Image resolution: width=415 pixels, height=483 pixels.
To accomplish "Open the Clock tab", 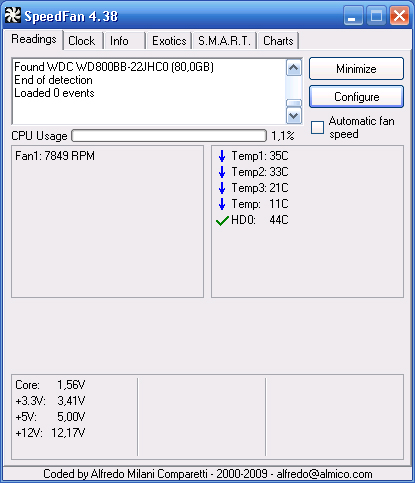I will point(82,41).
